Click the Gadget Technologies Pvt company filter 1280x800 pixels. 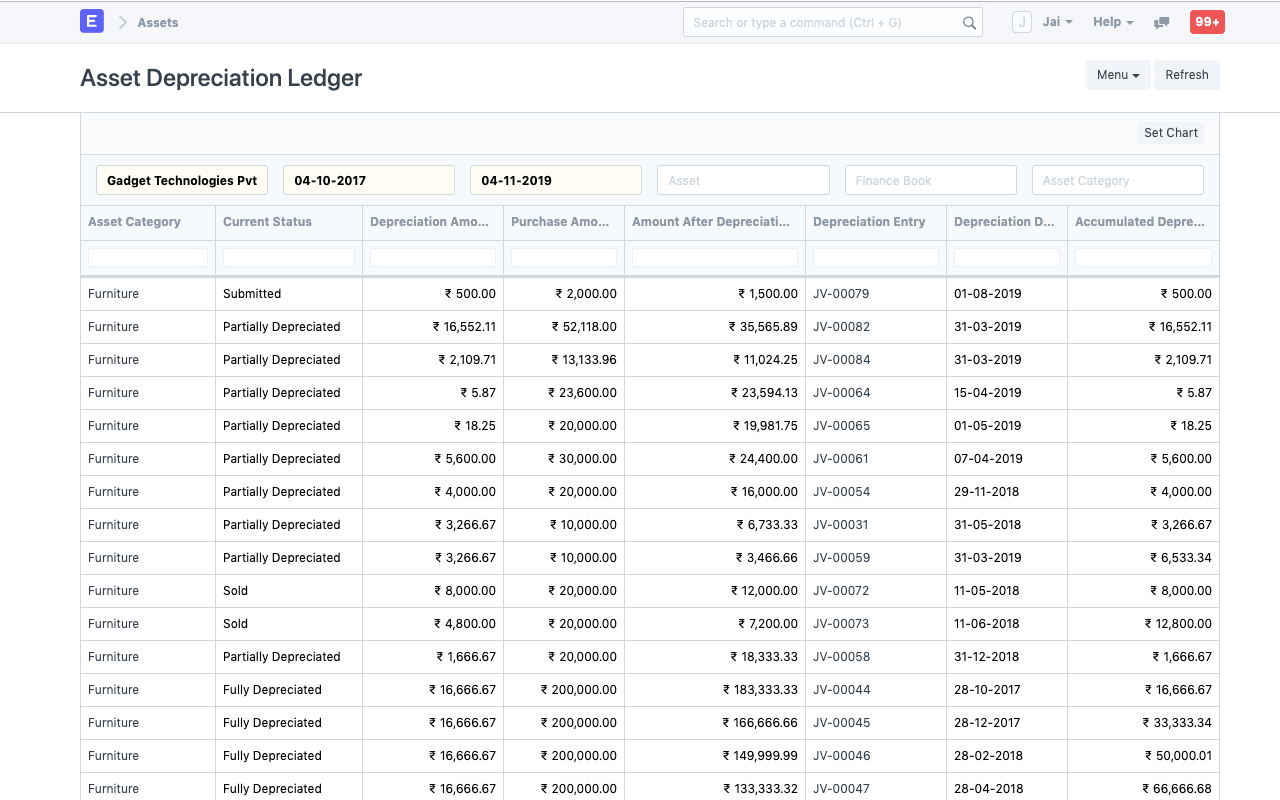pyautogui.click(x=181, y=180)
